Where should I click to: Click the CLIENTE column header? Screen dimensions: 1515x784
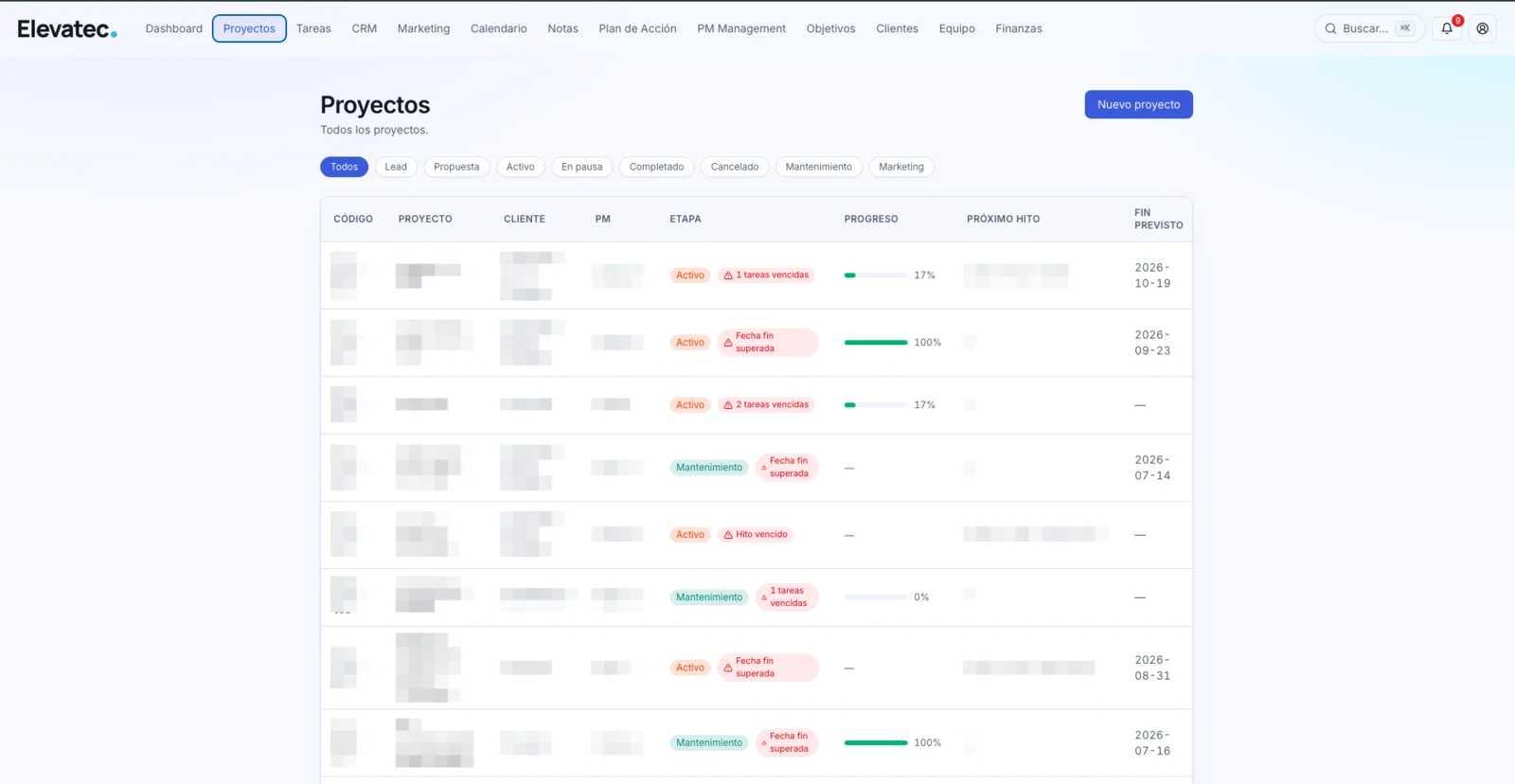pos(525,219)
